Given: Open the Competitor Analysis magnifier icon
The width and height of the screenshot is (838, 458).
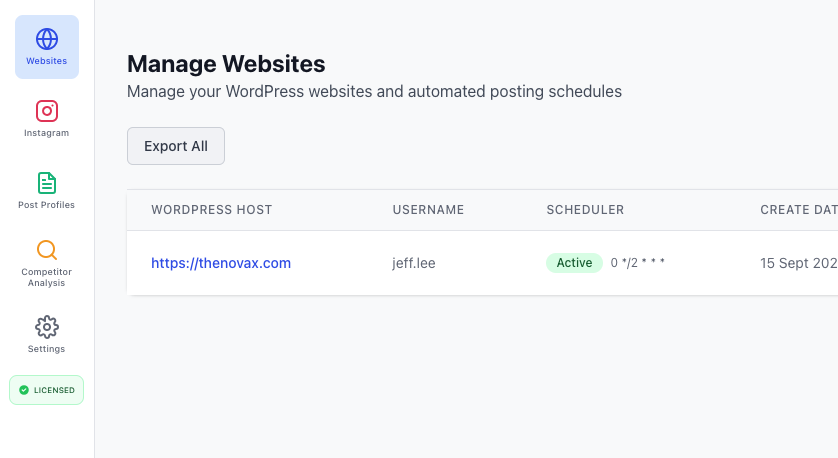Looking at the screenshot, I should [x=47, y=250].
